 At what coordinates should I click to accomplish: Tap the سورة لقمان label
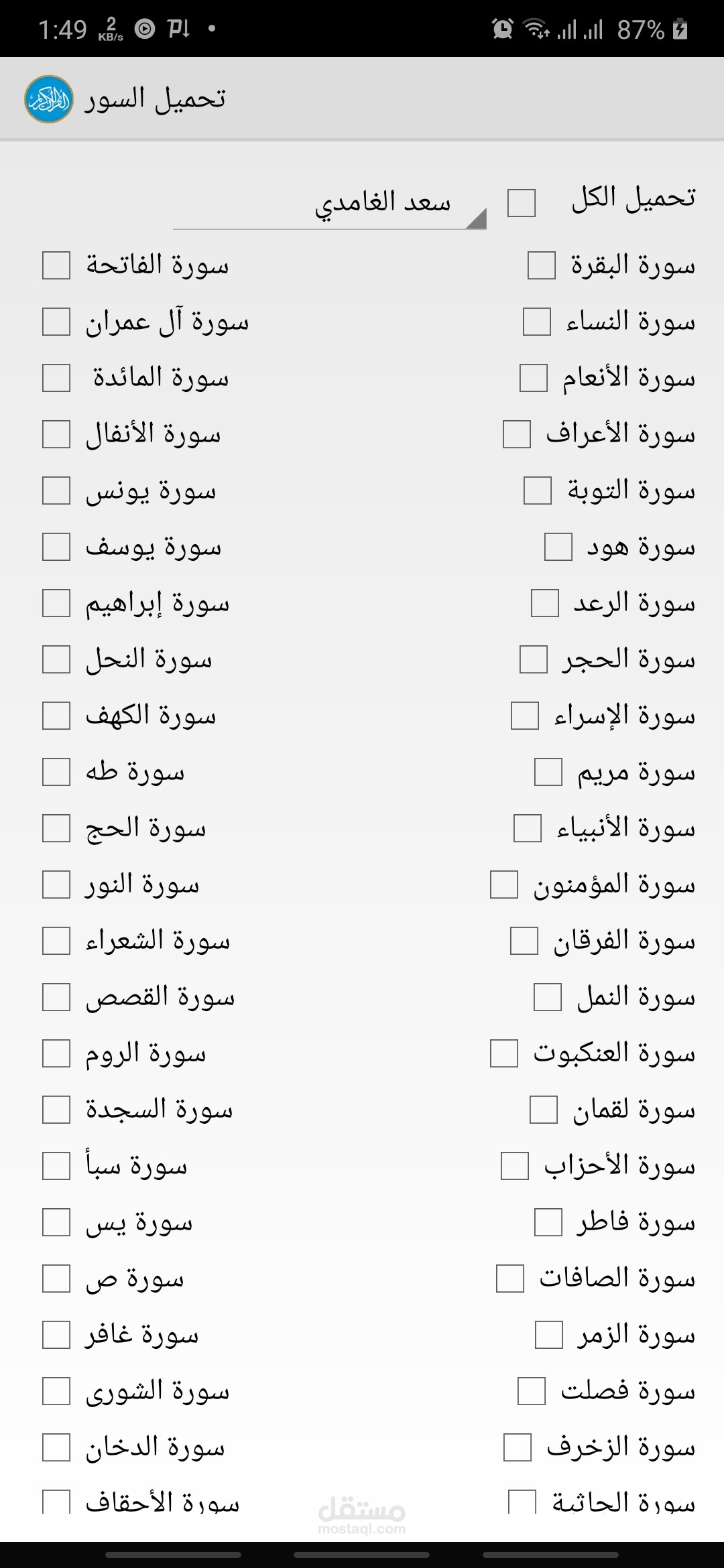[633, 1110]
